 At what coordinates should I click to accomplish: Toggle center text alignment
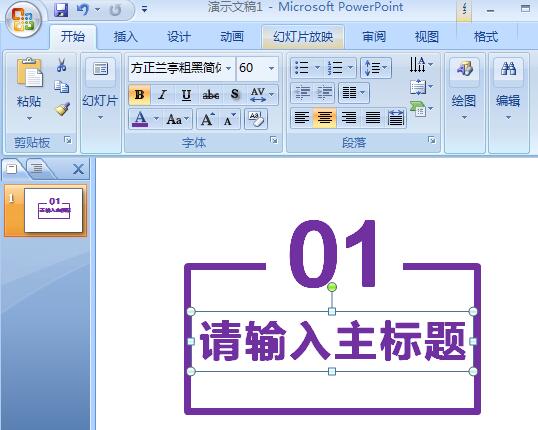[324, 118]
